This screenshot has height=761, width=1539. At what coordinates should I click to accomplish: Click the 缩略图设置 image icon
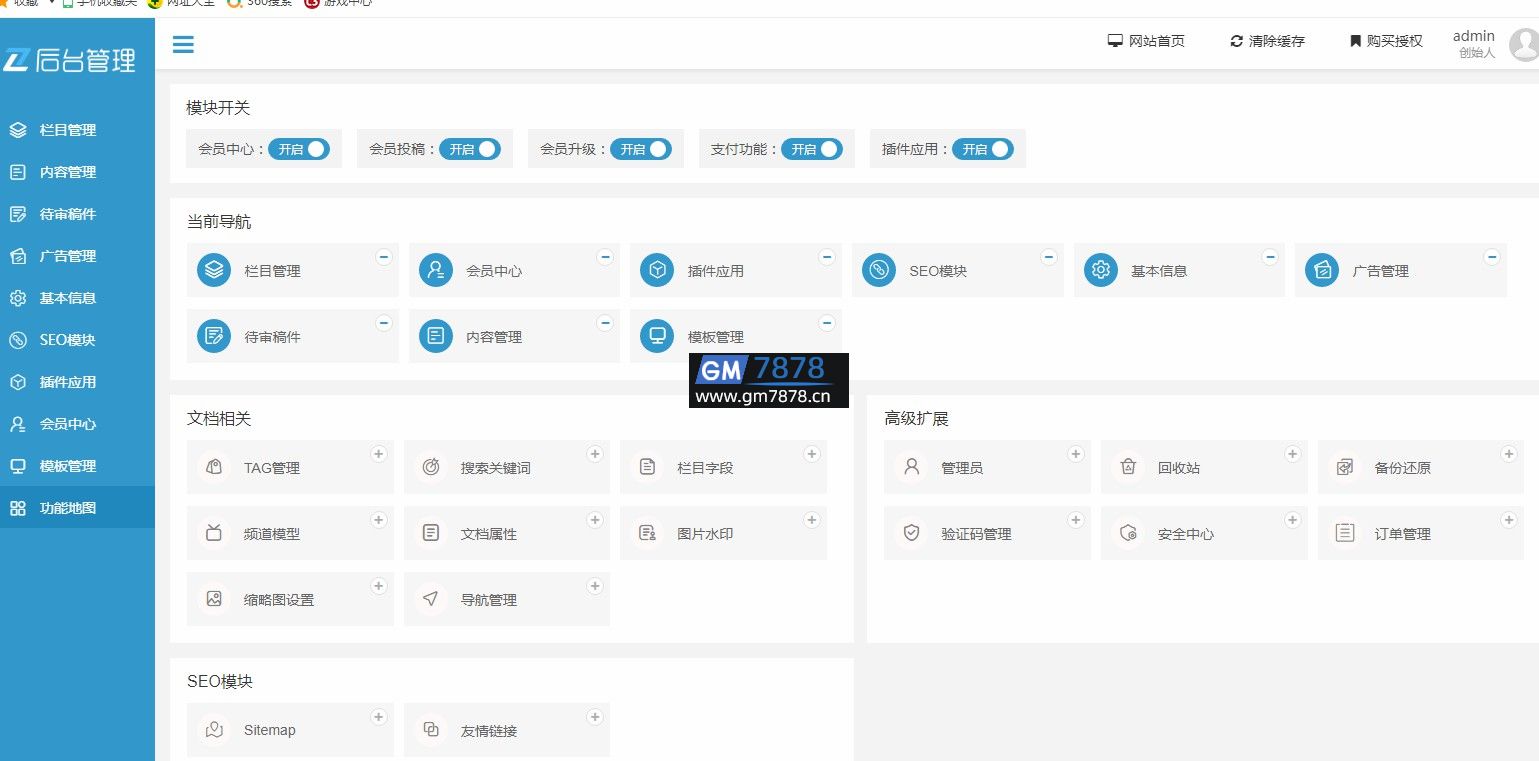point(214,599)
